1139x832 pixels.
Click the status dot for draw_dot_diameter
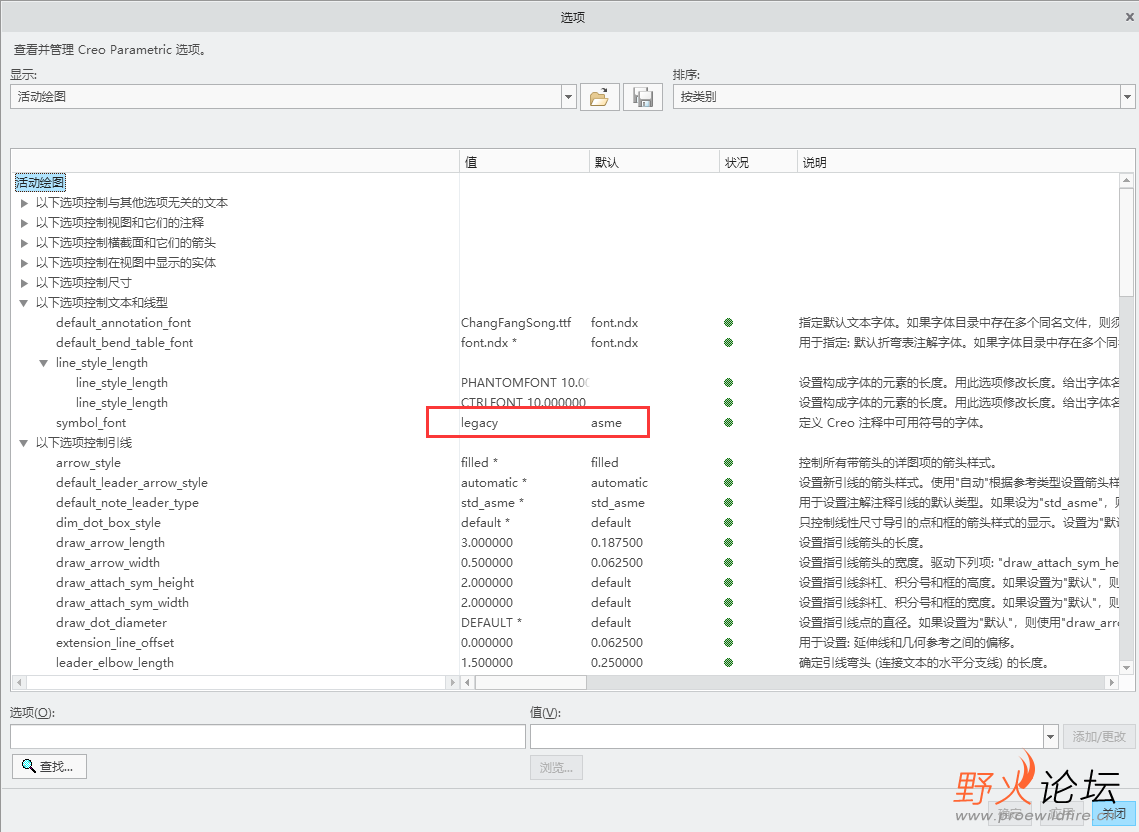pyautogui.click(x=729, y=623)
